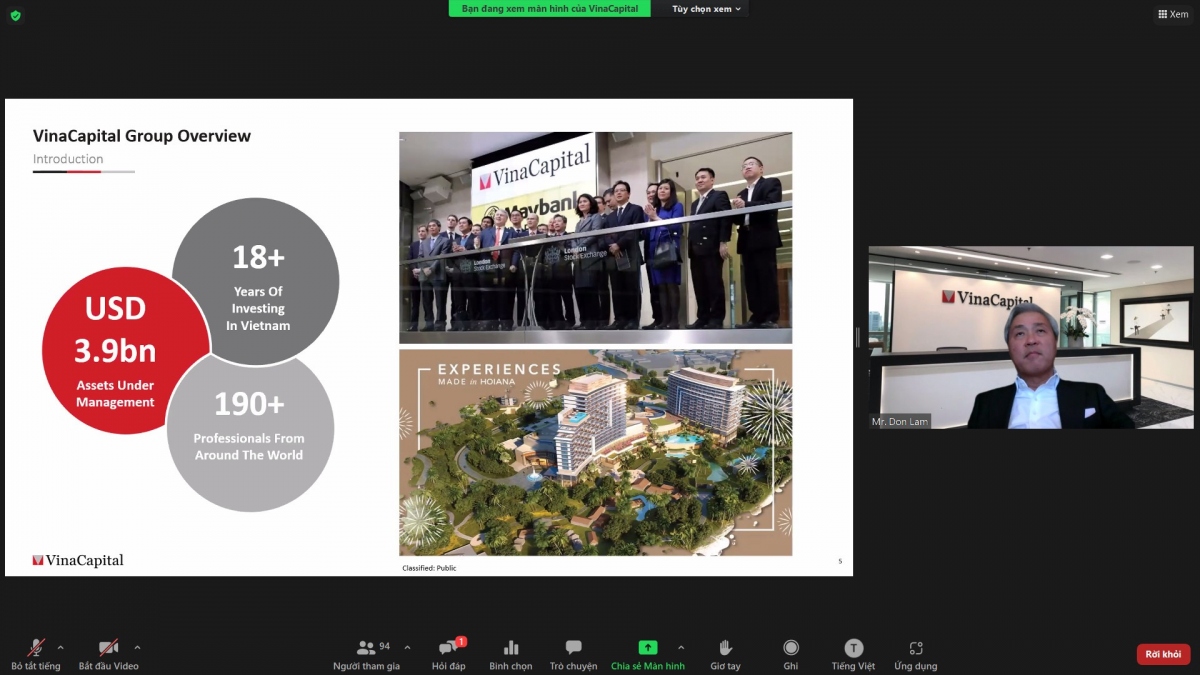Screen dimensions: 1200x675
Task: Click the green encryption shield icon
Action: pos(15,15)
